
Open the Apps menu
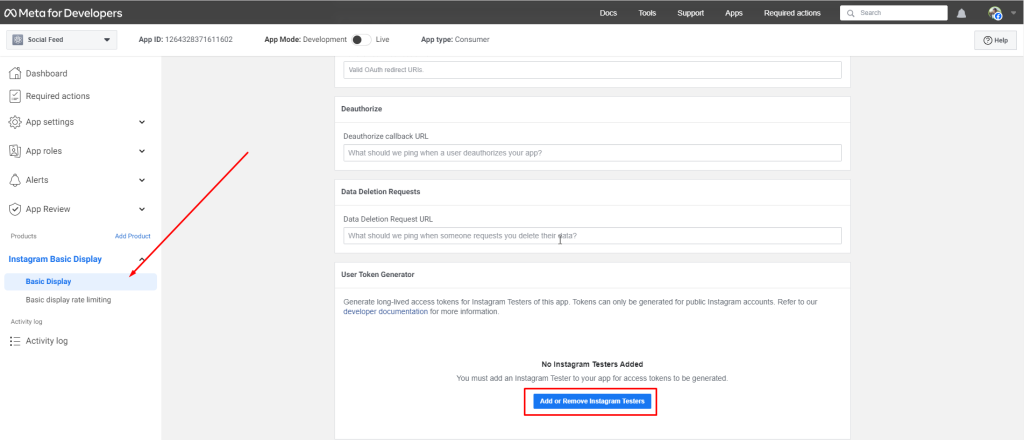733,13
